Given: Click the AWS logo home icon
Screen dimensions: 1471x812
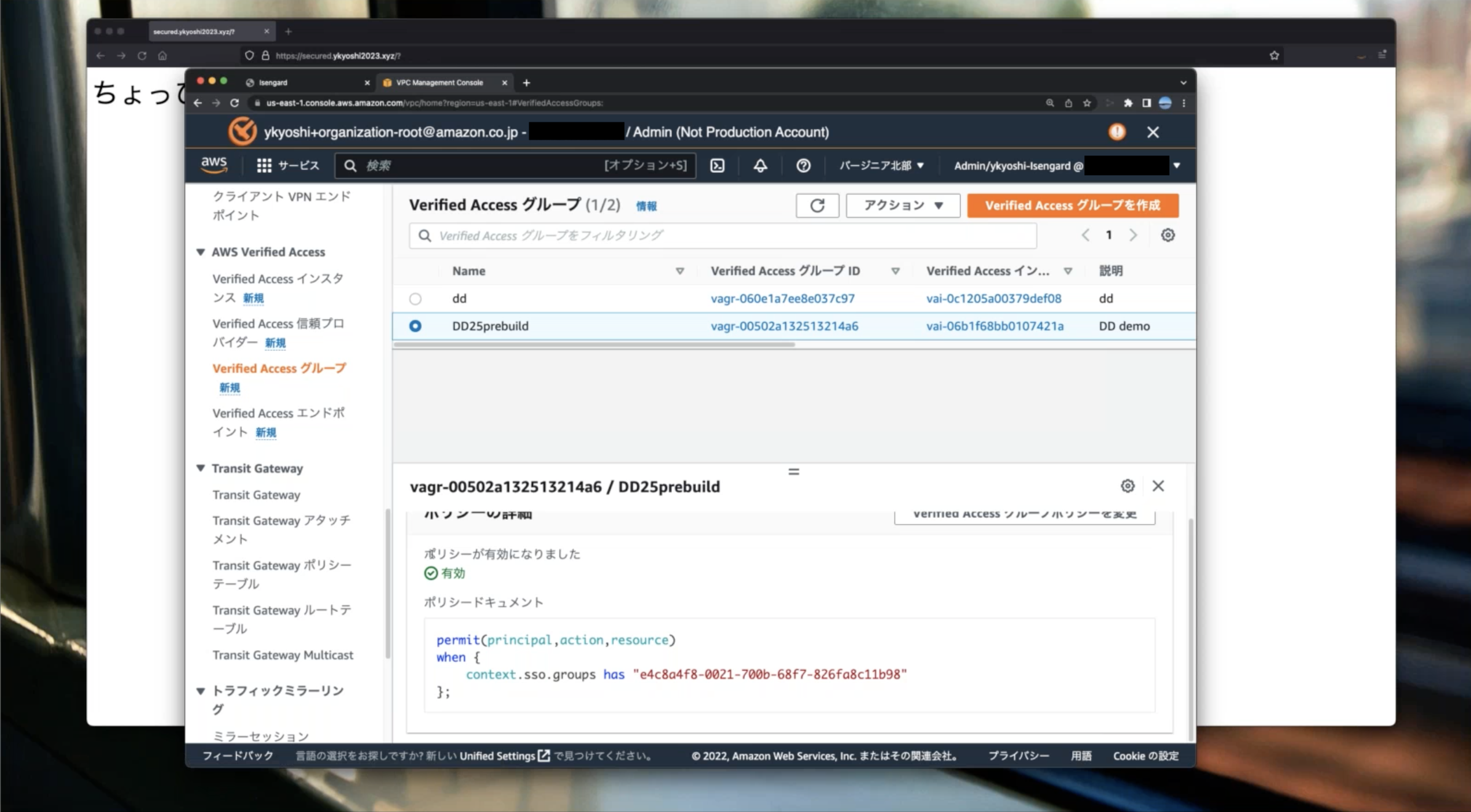Looking at the screenshot, I should 214,165.
